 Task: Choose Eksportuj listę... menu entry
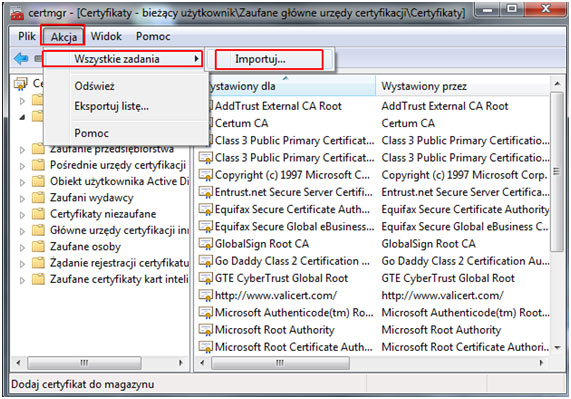[x=126, y=106]
